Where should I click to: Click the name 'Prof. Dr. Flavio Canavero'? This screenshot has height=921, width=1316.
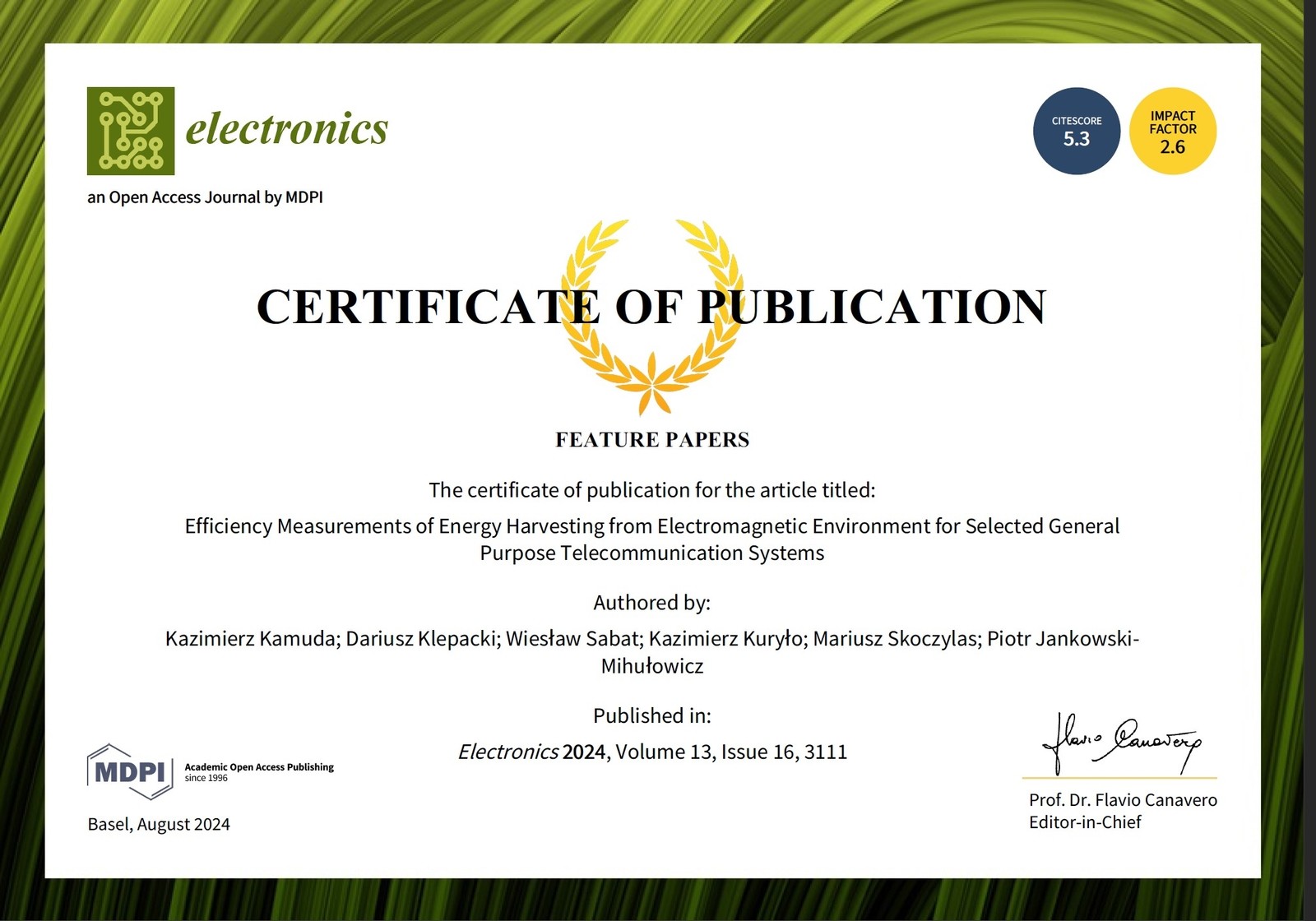click(1123, 800)
